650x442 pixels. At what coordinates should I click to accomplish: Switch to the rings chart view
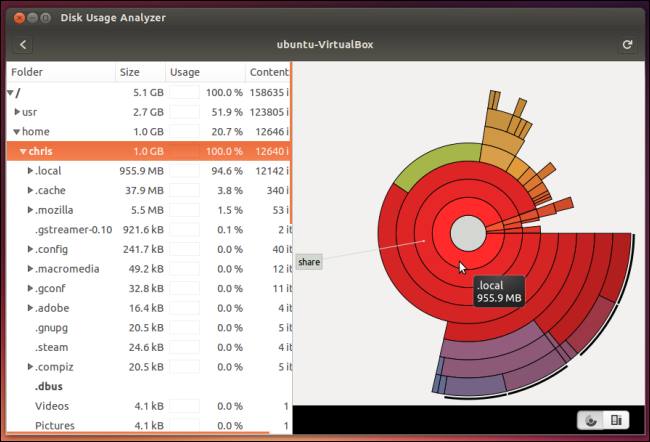(591, 420)
